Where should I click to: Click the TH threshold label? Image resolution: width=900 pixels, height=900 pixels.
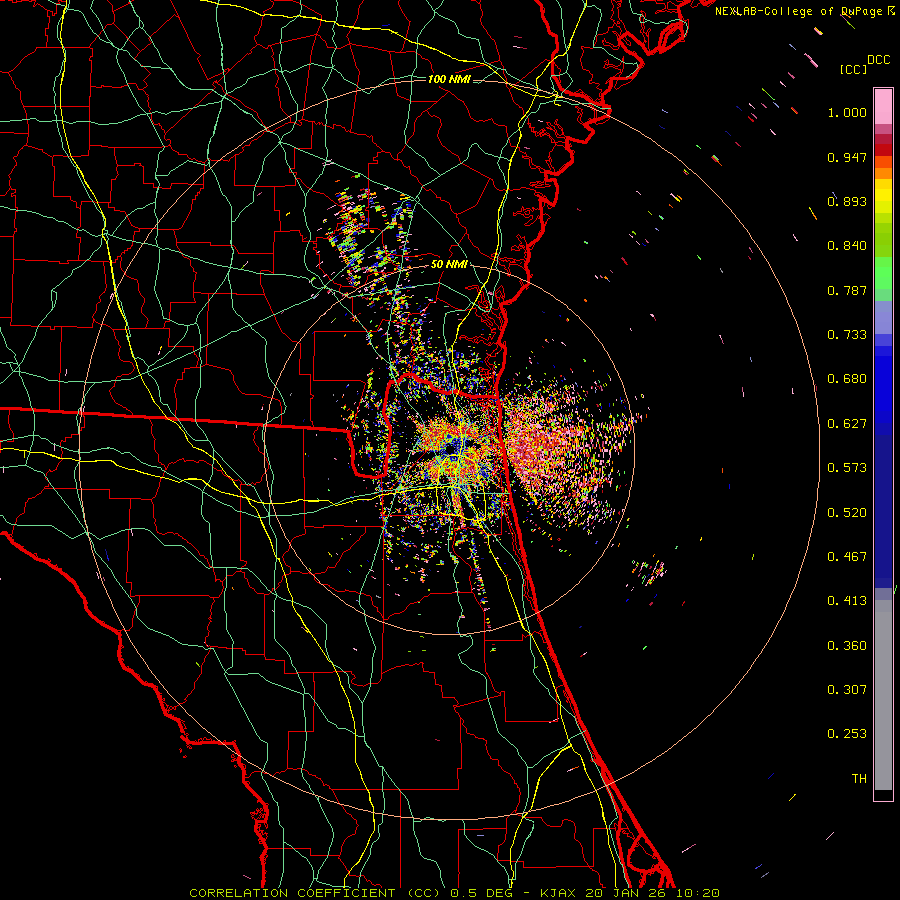859,779
